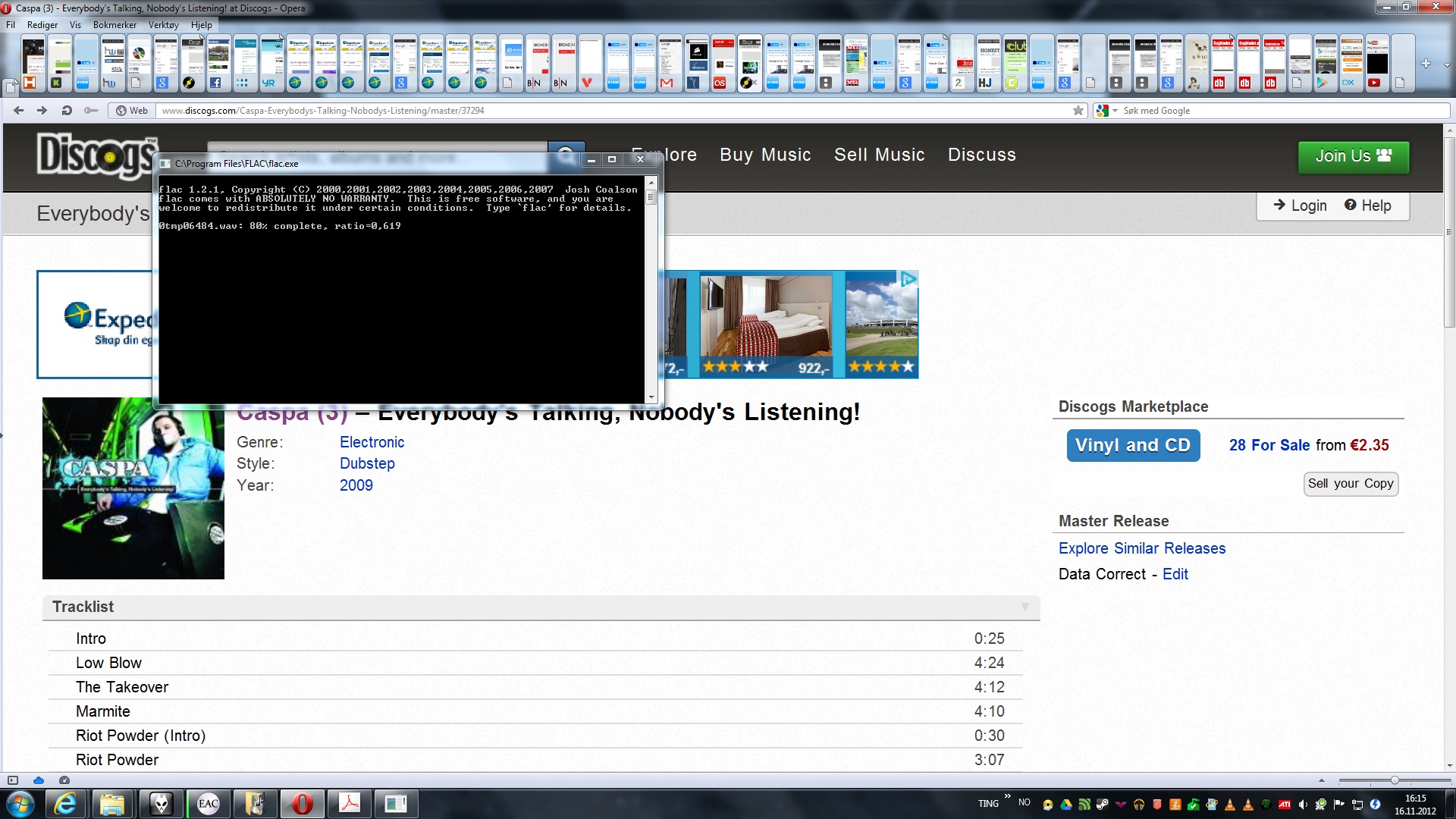
Task: Click the Login link
Action: tap(1300, 206)
